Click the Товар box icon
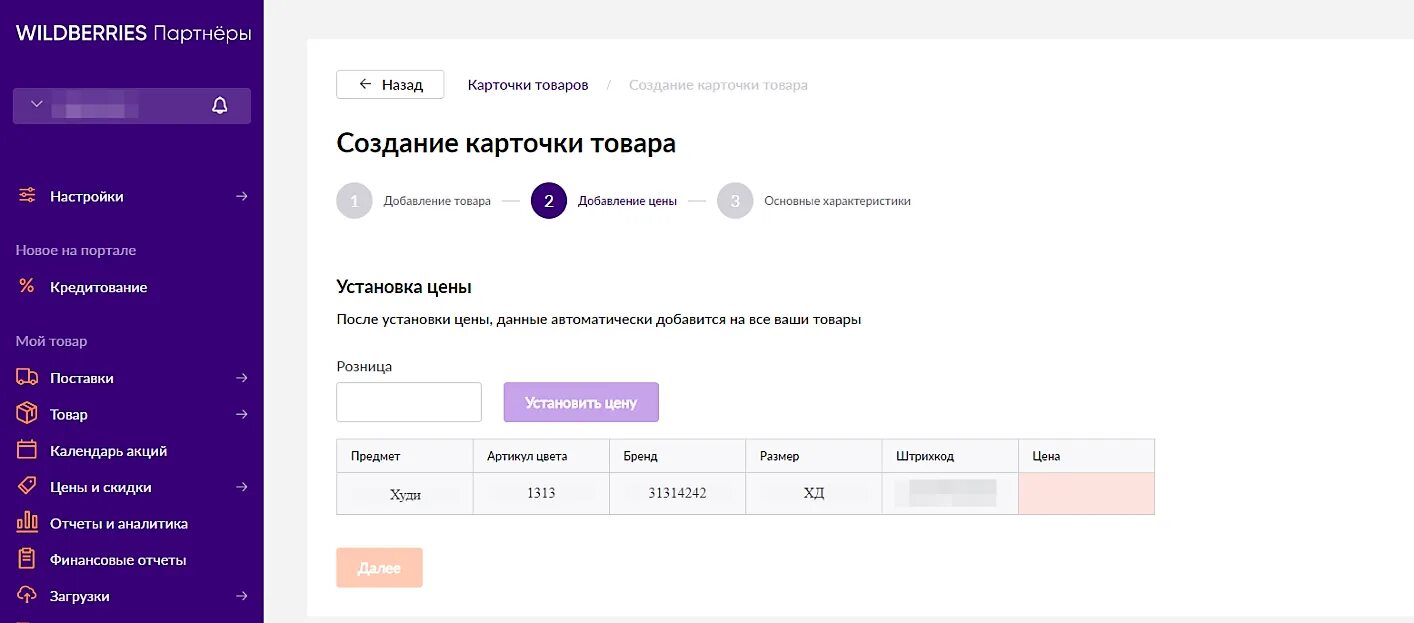Viewport: 1414px width, 623px height. pyautogui.click(x=27, y=414)
